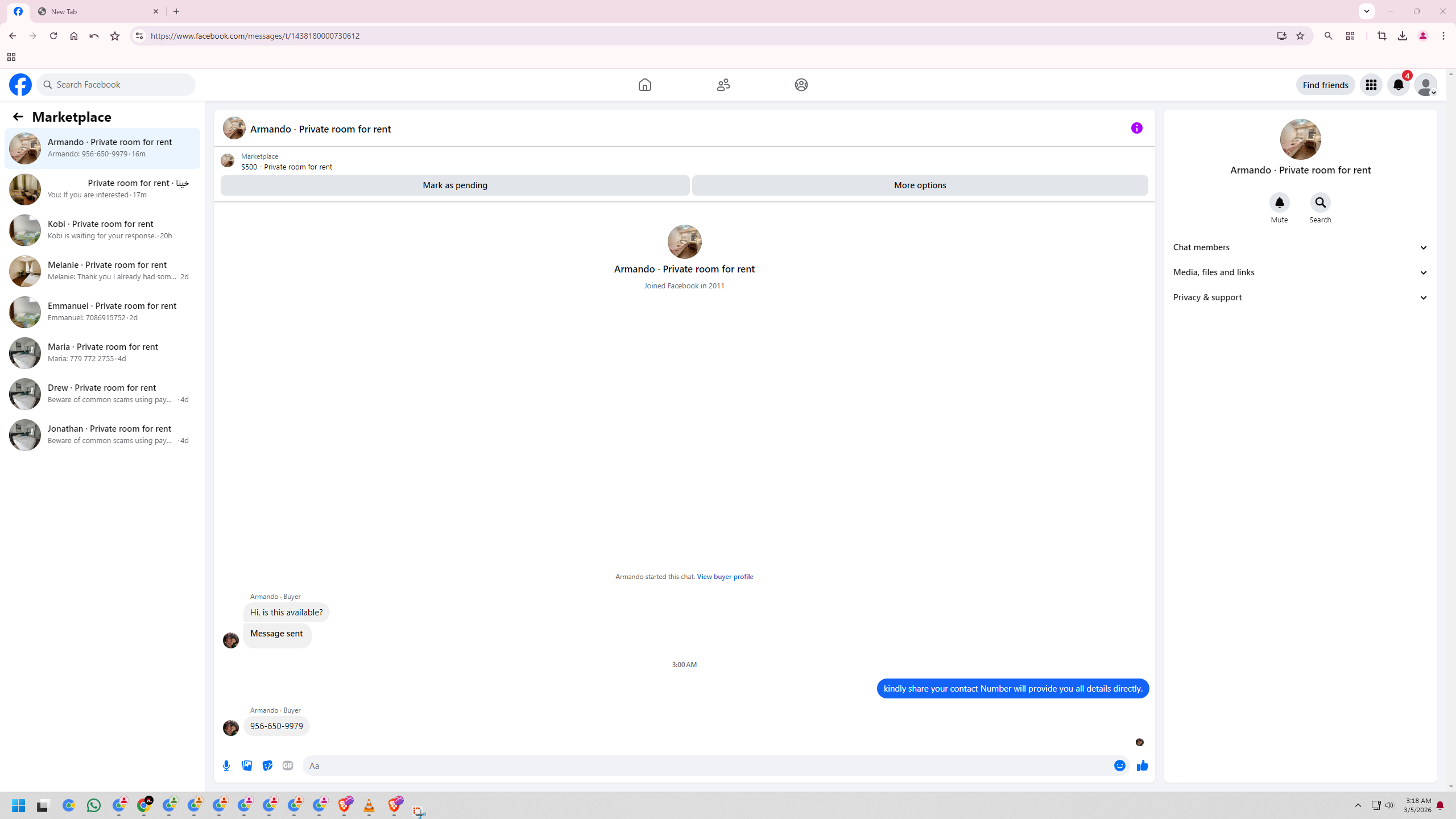Open the browser downloads icon
Screen dimensions: 1456x819
coord(1403,36)
